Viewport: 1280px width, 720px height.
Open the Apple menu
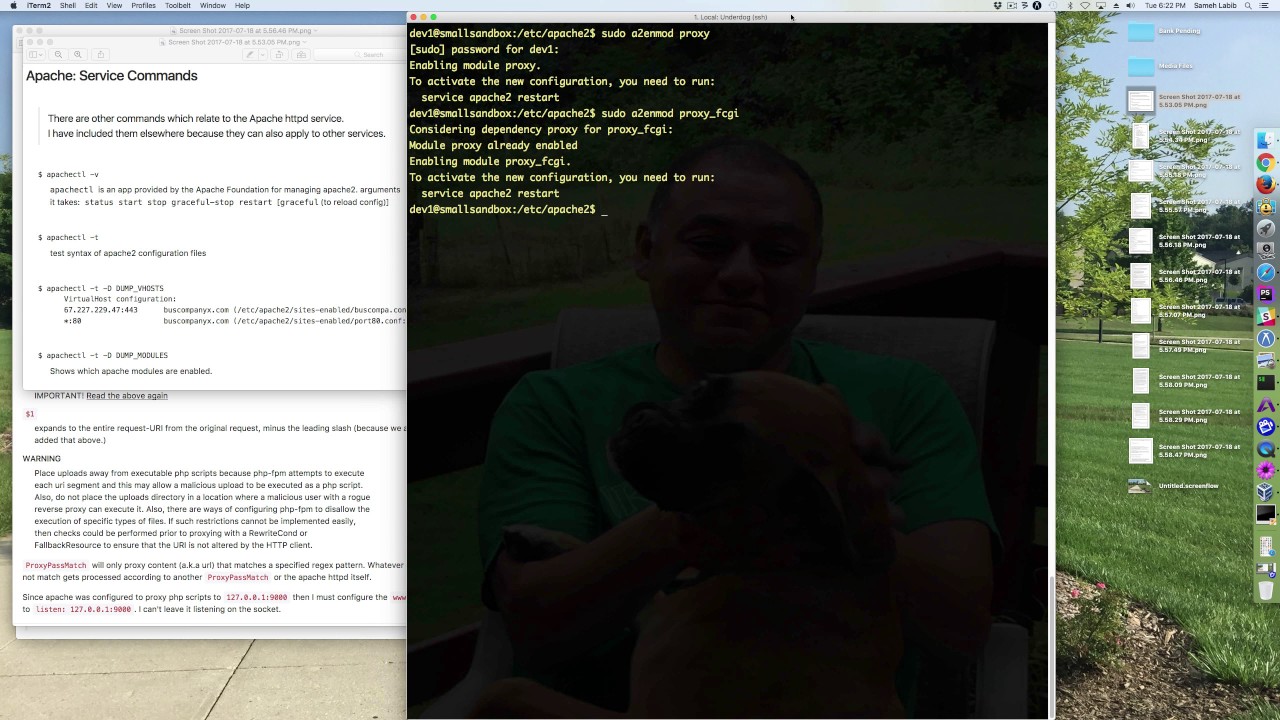[x=13, y=5]
